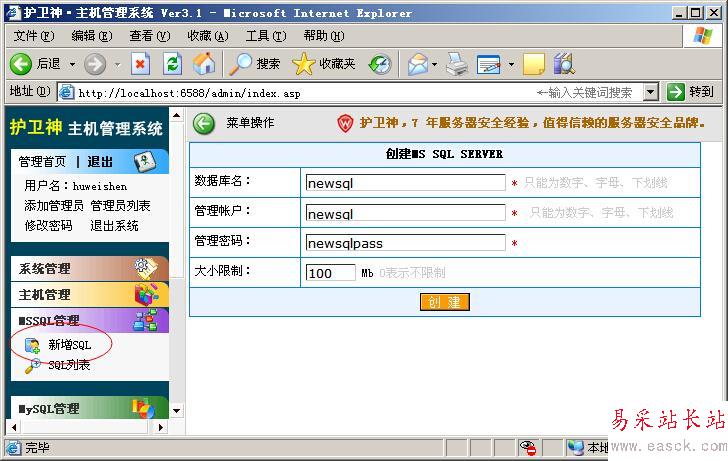
Task: Click the red shield 护卫神 logo
Action: 345,123
